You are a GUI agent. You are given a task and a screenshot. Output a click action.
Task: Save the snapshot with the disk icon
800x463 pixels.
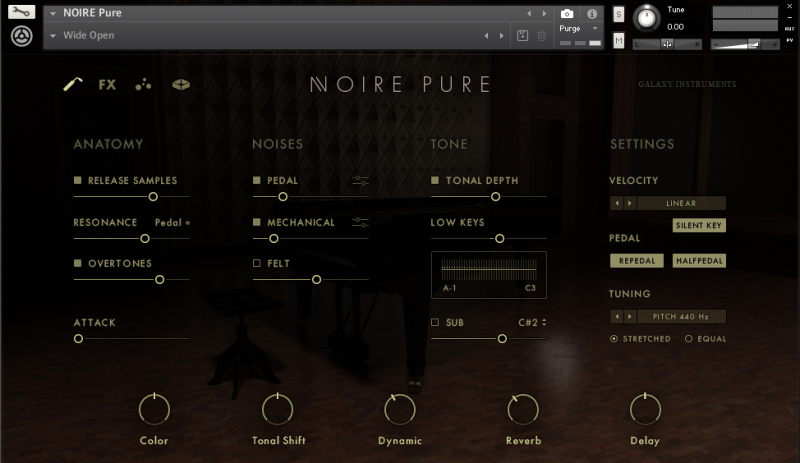point(522,36)
